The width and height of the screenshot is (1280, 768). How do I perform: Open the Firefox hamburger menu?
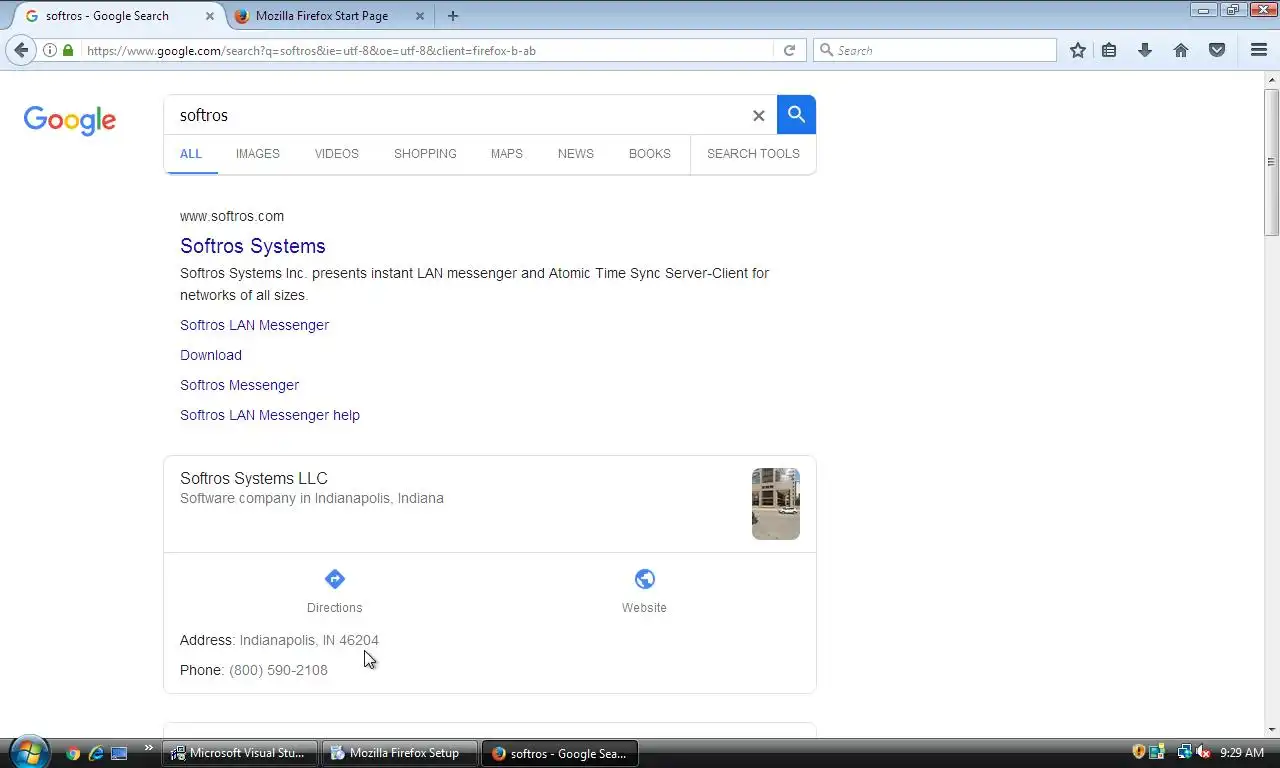point(1259,50)
